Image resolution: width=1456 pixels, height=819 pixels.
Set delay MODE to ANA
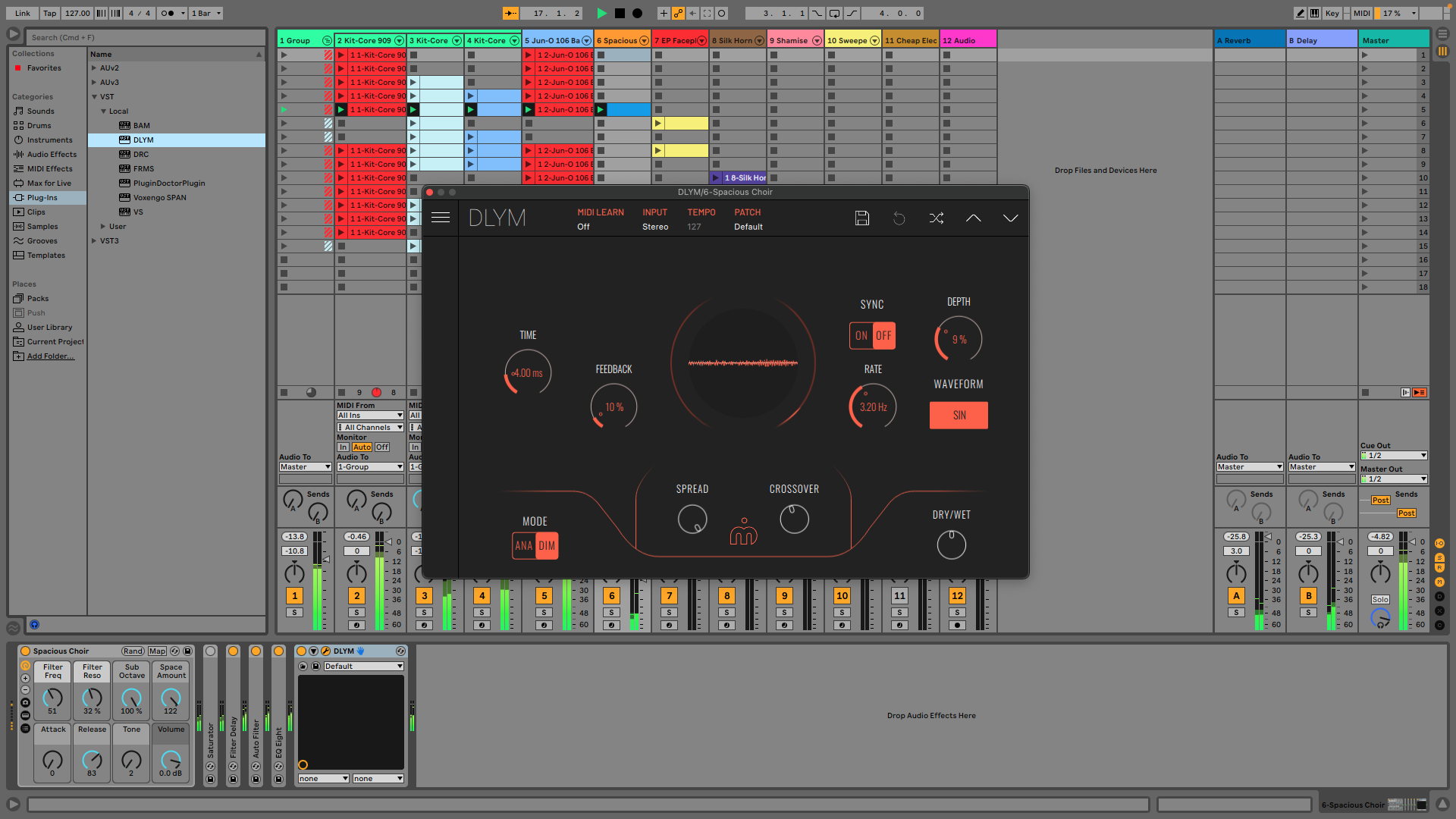pos(523,545)
